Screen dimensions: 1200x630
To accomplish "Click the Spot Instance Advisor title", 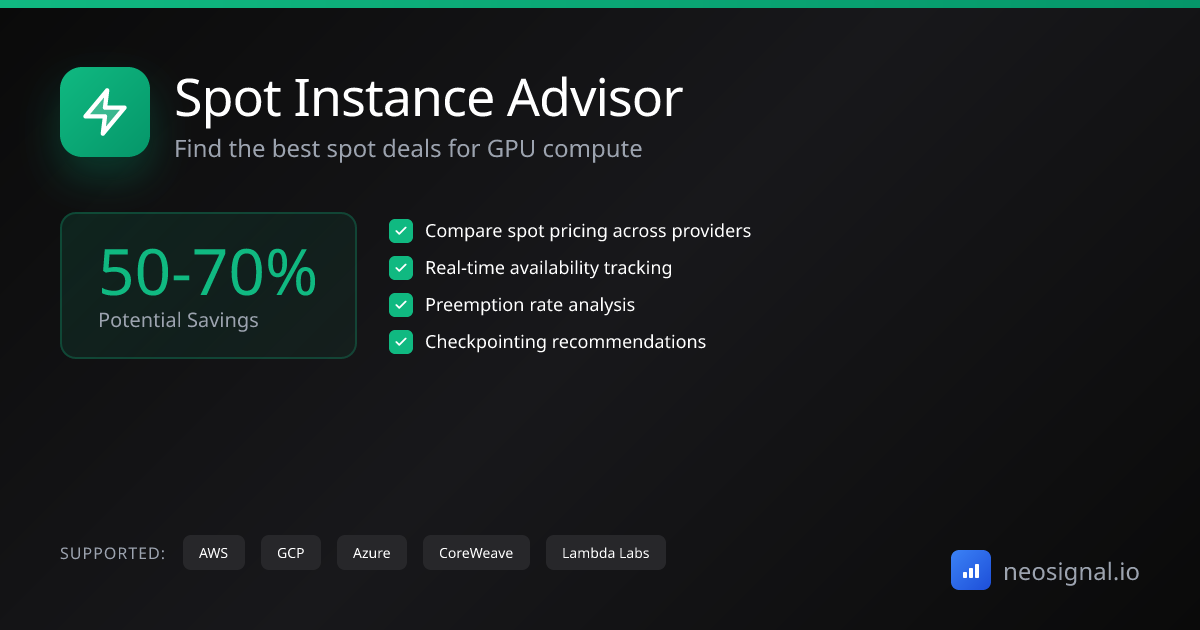I will tap(428, 98).
